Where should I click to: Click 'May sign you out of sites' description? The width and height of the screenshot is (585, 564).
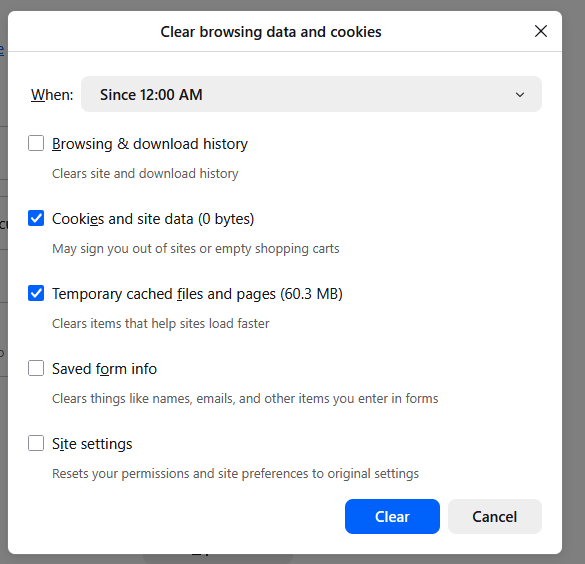[x=195, y=249]
